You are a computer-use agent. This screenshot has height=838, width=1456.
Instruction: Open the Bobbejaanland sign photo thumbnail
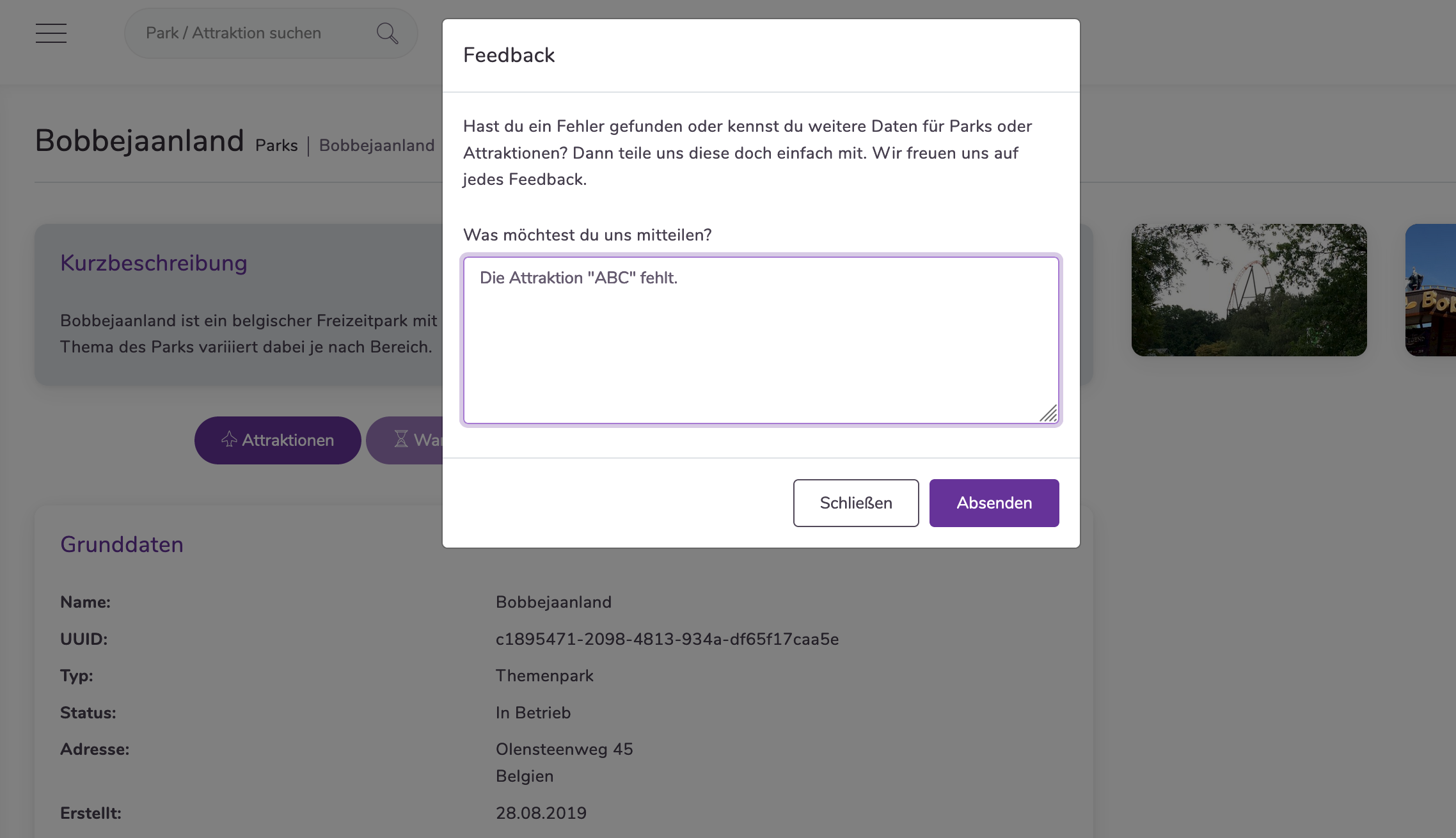click(1430, 290)
